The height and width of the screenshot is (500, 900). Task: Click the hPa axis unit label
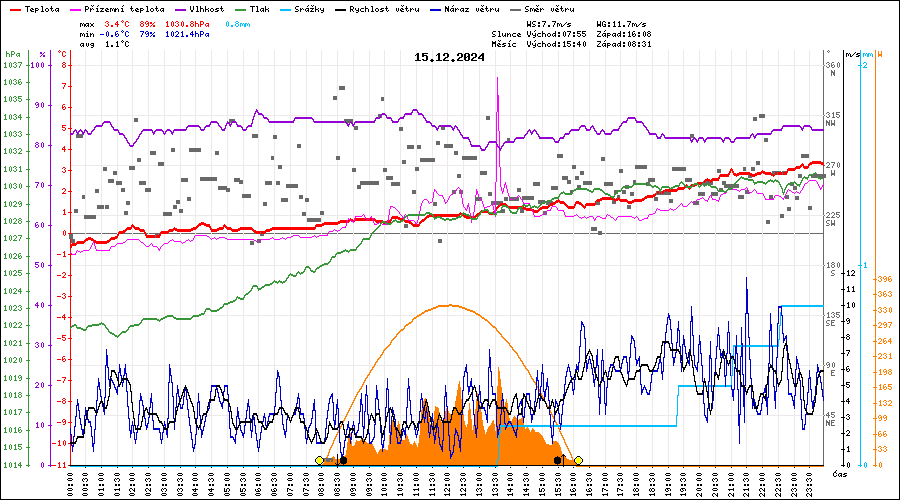(12, 54)
